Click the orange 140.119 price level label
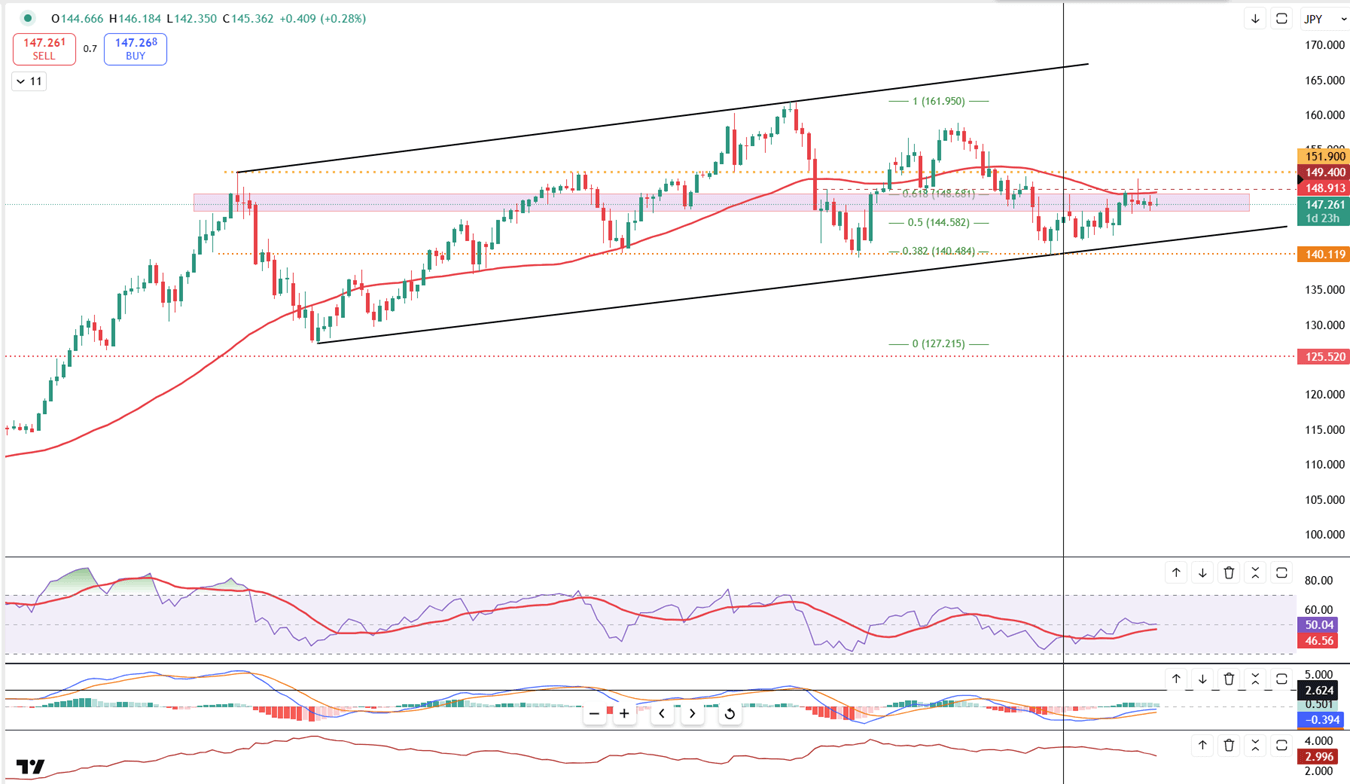This screenshot has width=1350, height=784. 1322,255
